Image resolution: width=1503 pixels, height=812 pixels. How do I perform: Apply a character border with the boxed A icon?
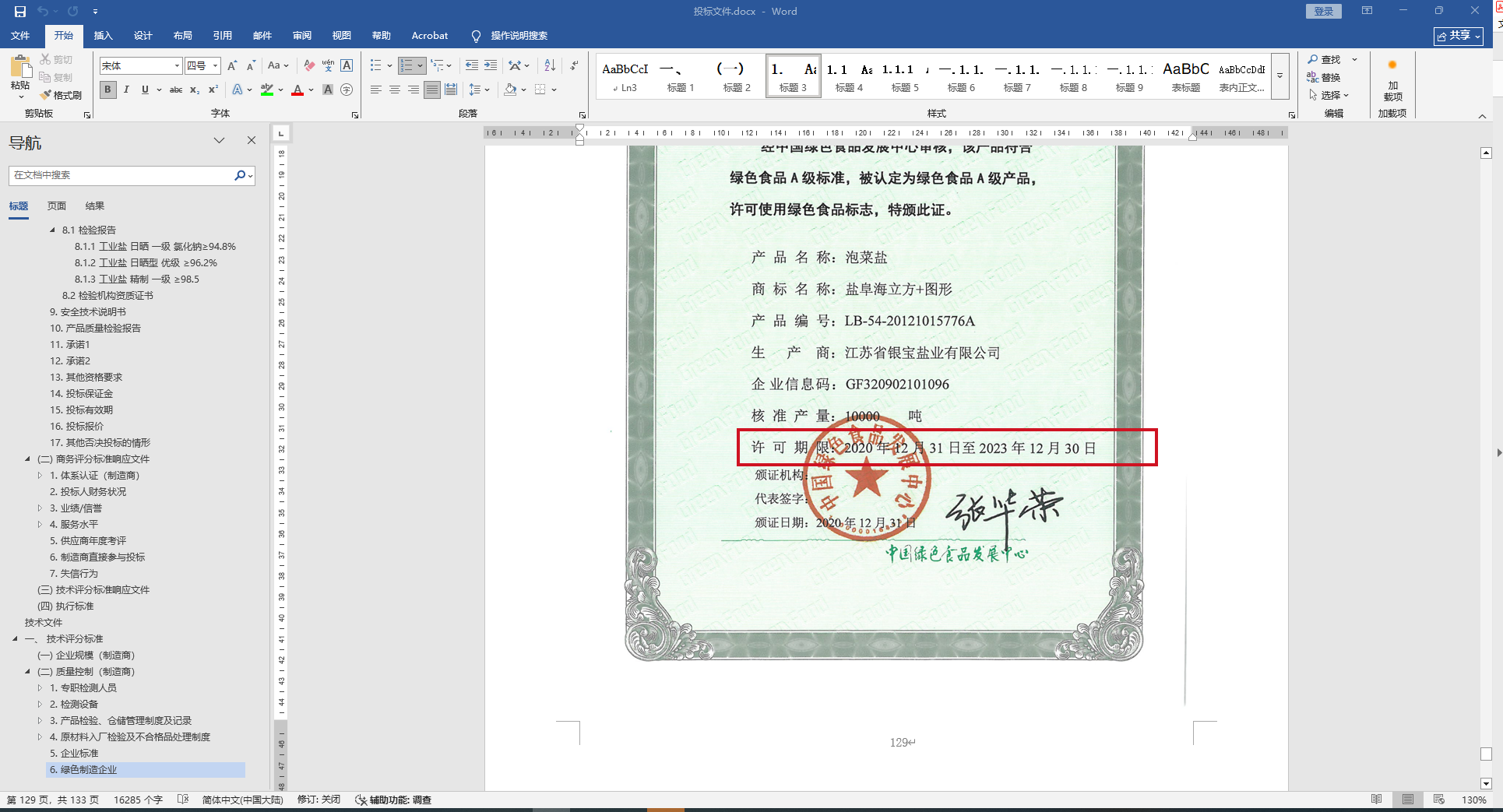(347, 66)
